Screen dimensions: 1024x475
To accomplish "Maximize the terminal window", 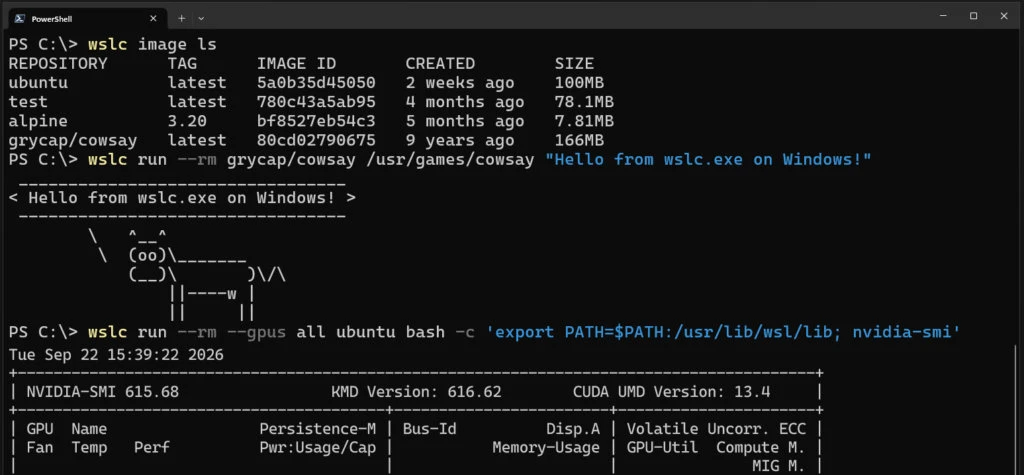I will click(x=973, y=16).
